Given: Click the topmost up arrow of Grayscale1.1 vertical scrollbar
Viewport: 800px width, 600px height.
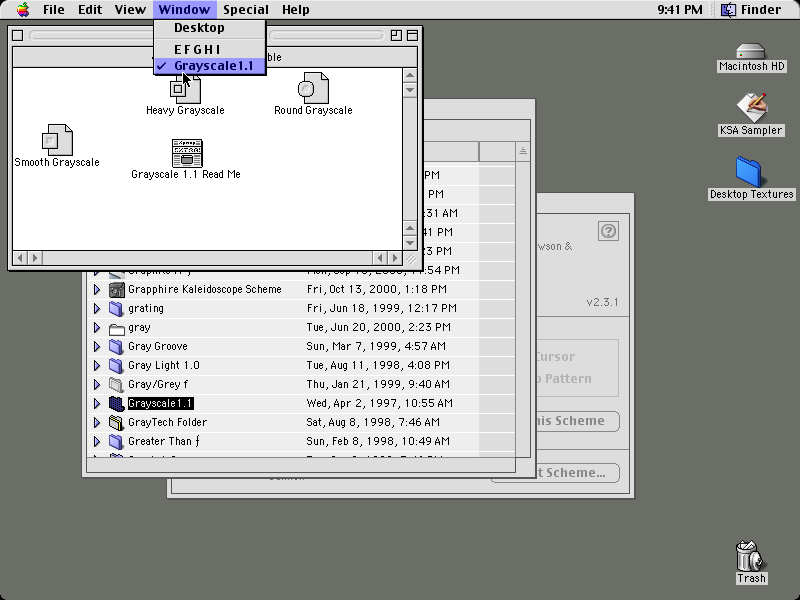Looking at the screenshot, I should pos(410,76).
